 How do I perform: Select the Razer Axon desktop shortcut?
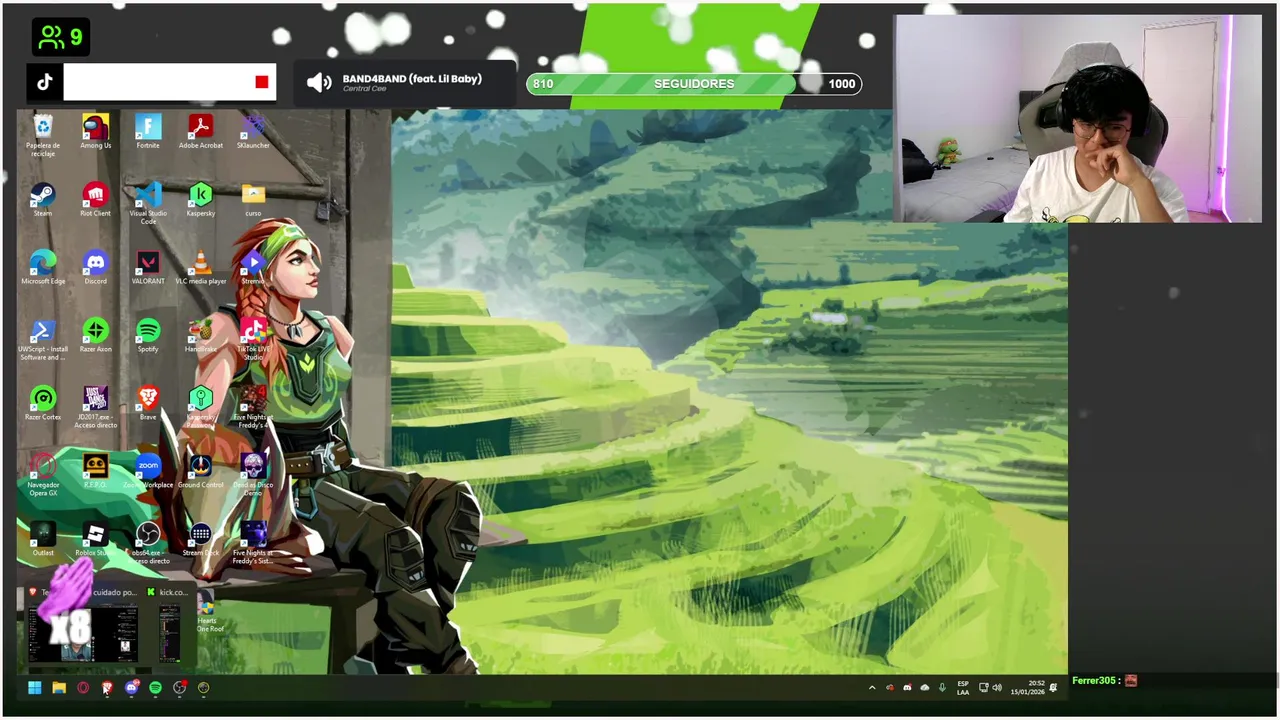tap(96, 336)
